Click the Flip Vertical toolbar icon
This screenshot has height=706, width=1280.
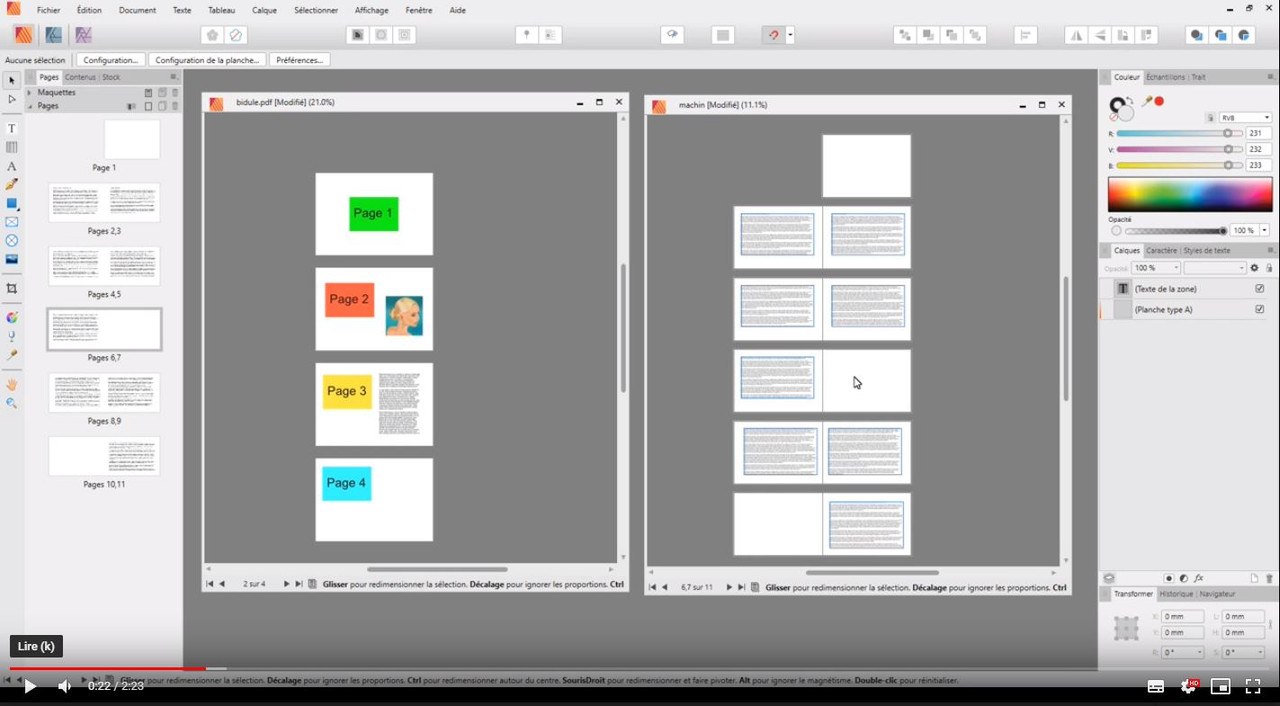[x=1099, y=35]
